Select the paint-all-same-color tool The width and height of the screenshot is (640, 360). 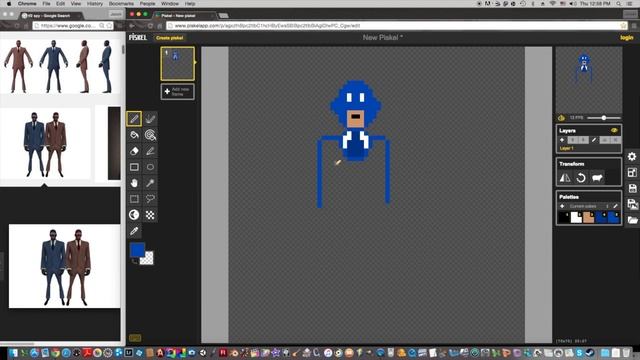pyautogui.click(x=150, y=135)
